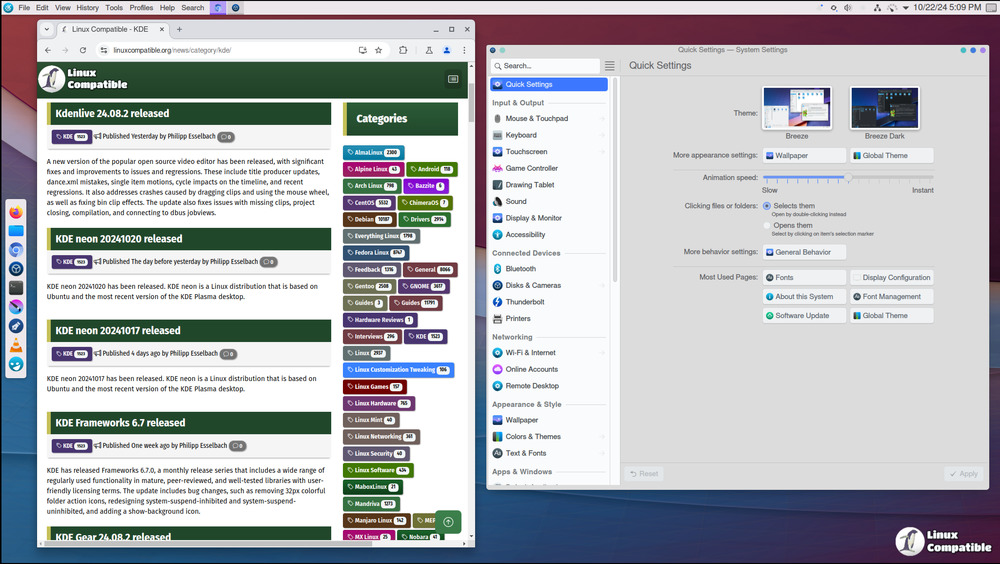
Task: Open the "KDE Frameworks 6.7 released" article
Action: (120, 422)
